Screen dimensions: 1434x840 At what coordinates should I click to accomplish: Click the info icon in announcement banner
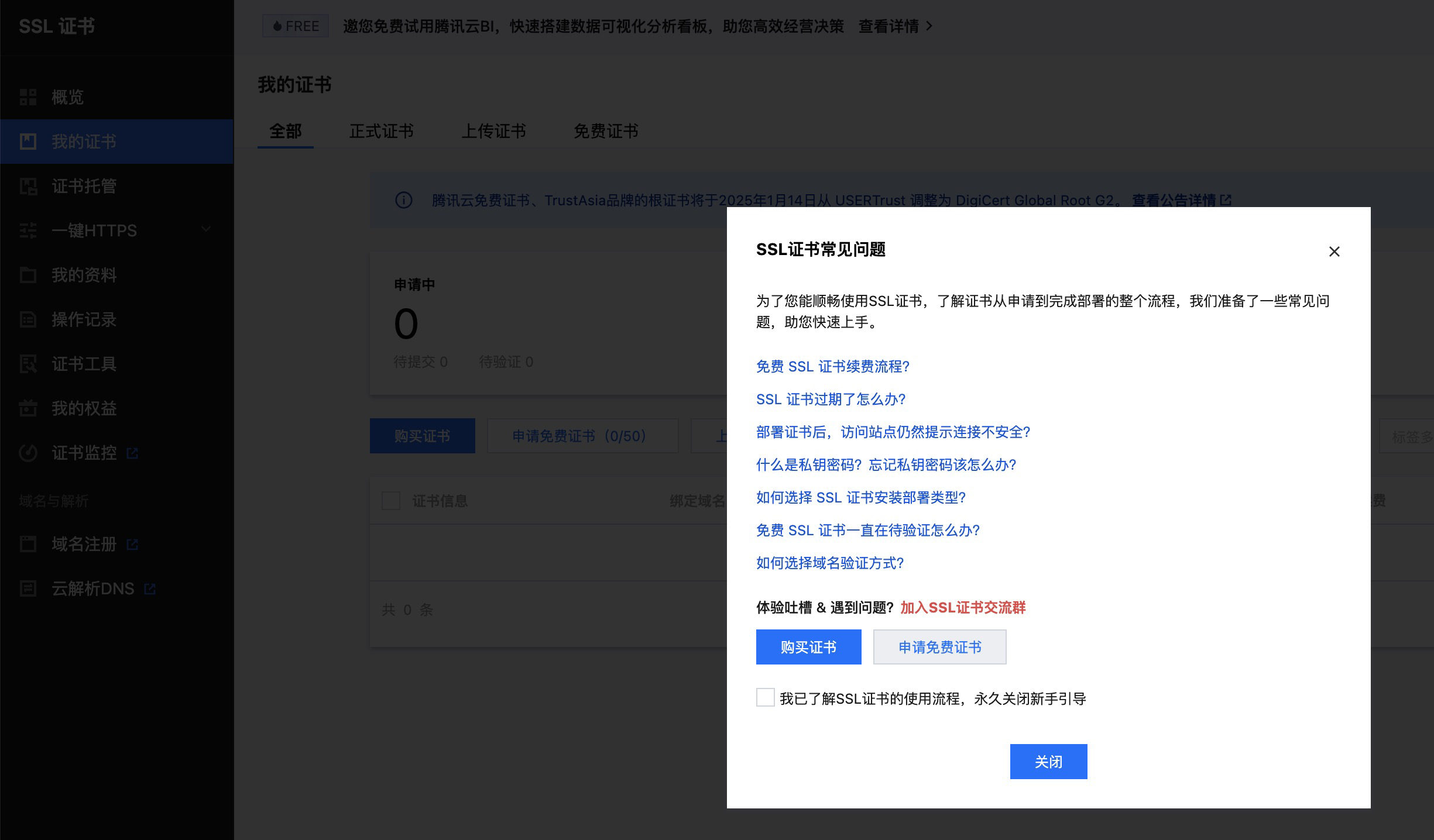pos(404,201)
